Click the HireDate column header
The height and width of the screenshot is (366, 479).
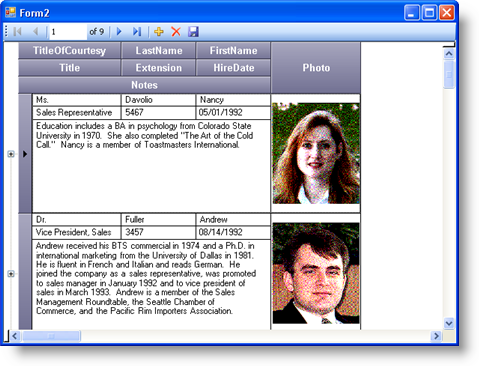tap(233, 68)
